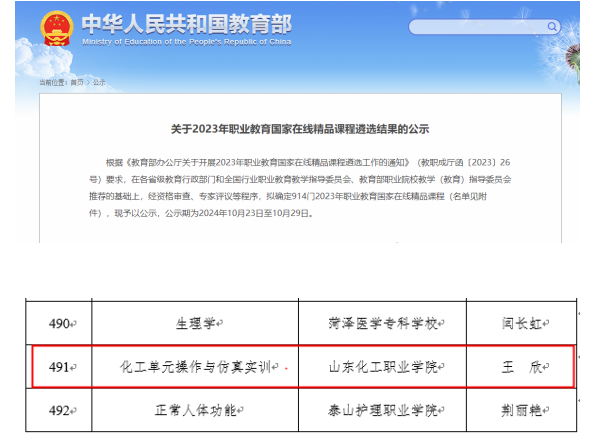Click the 化工单元操作与仿真实训 course cell
This screenshot has width=615, height=444.
[197, 366]
